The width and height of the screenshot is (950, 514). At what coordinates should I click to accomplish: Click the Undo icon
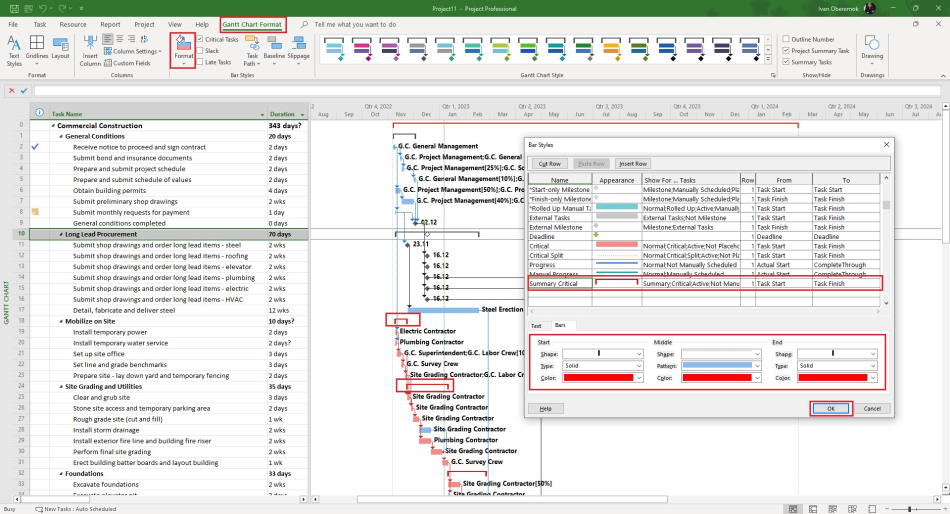click(x=42, y=8)
